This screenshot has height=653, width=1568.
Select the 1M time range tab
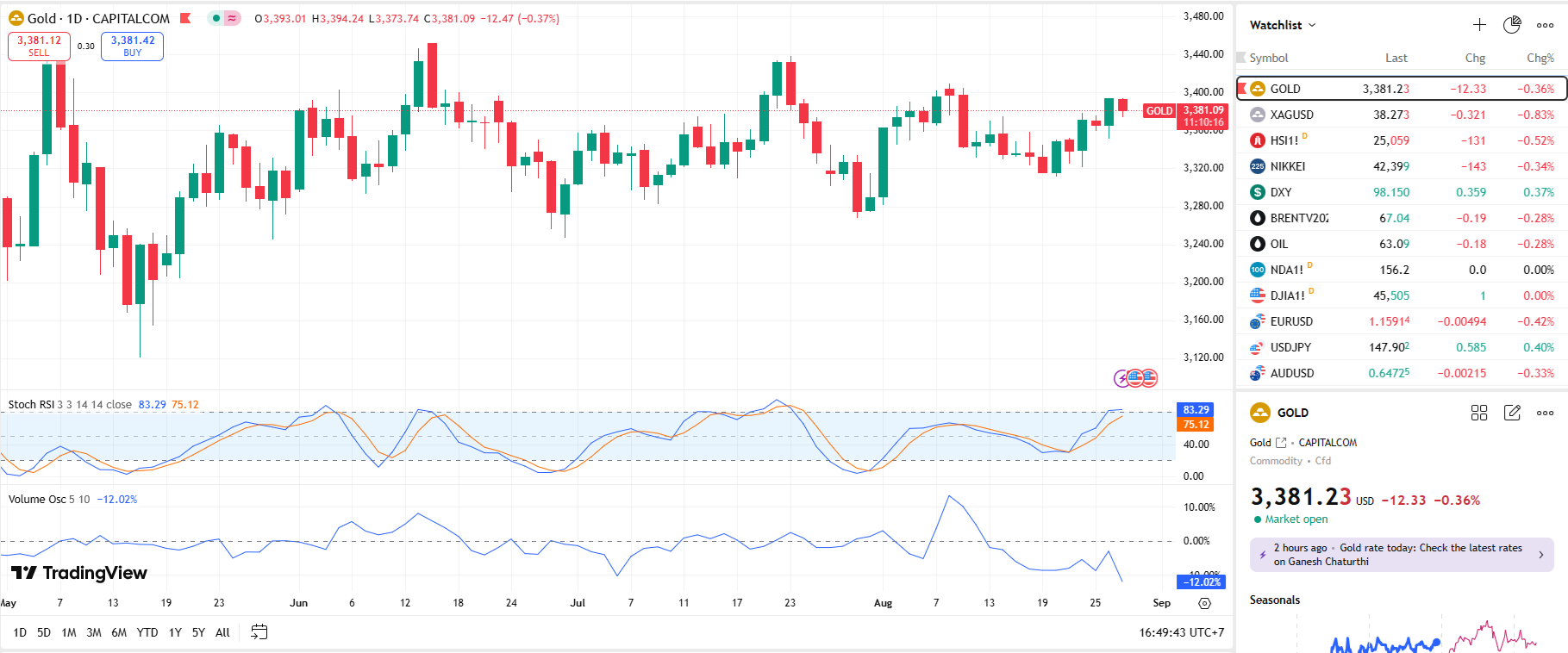click(69, 632)
